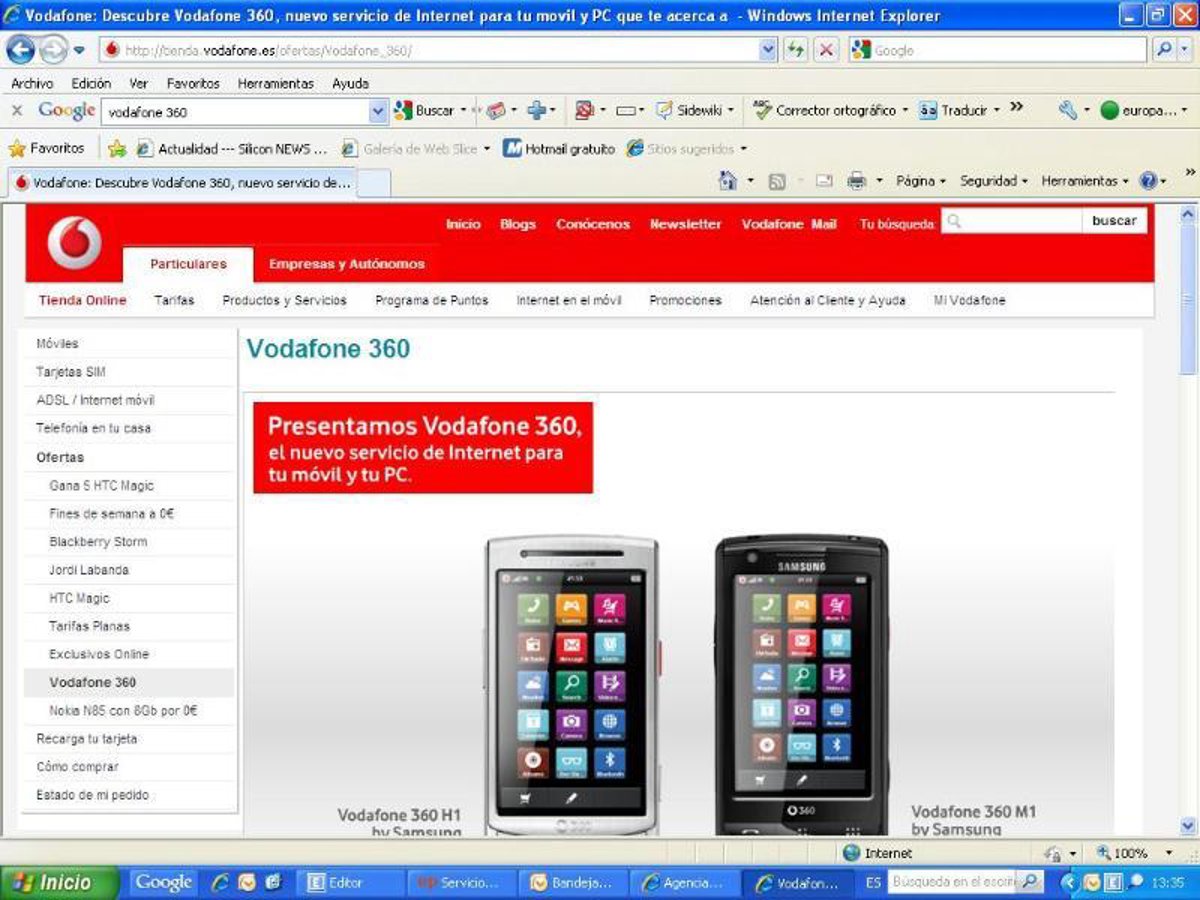This screenshot has width=1200, height=900.
Task: Open the Herramientas menu in menu bar
Action: coord(275,83)
